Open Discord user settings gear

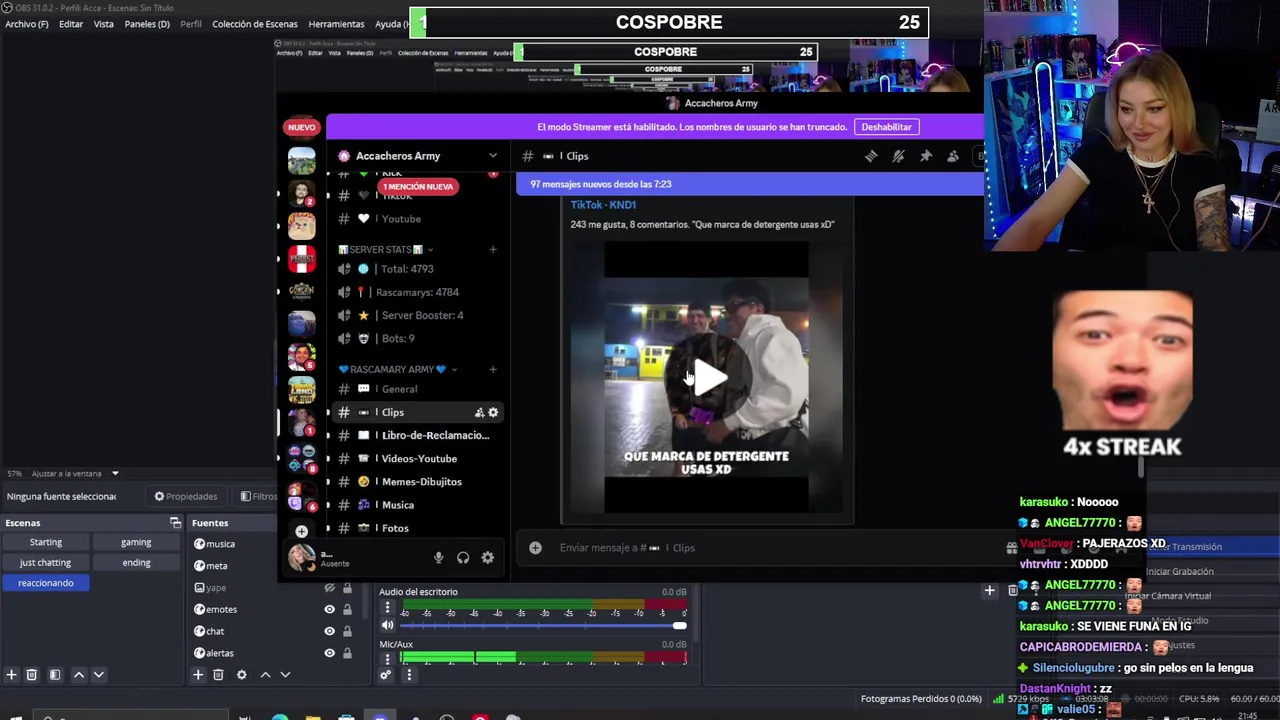[487, 558]
